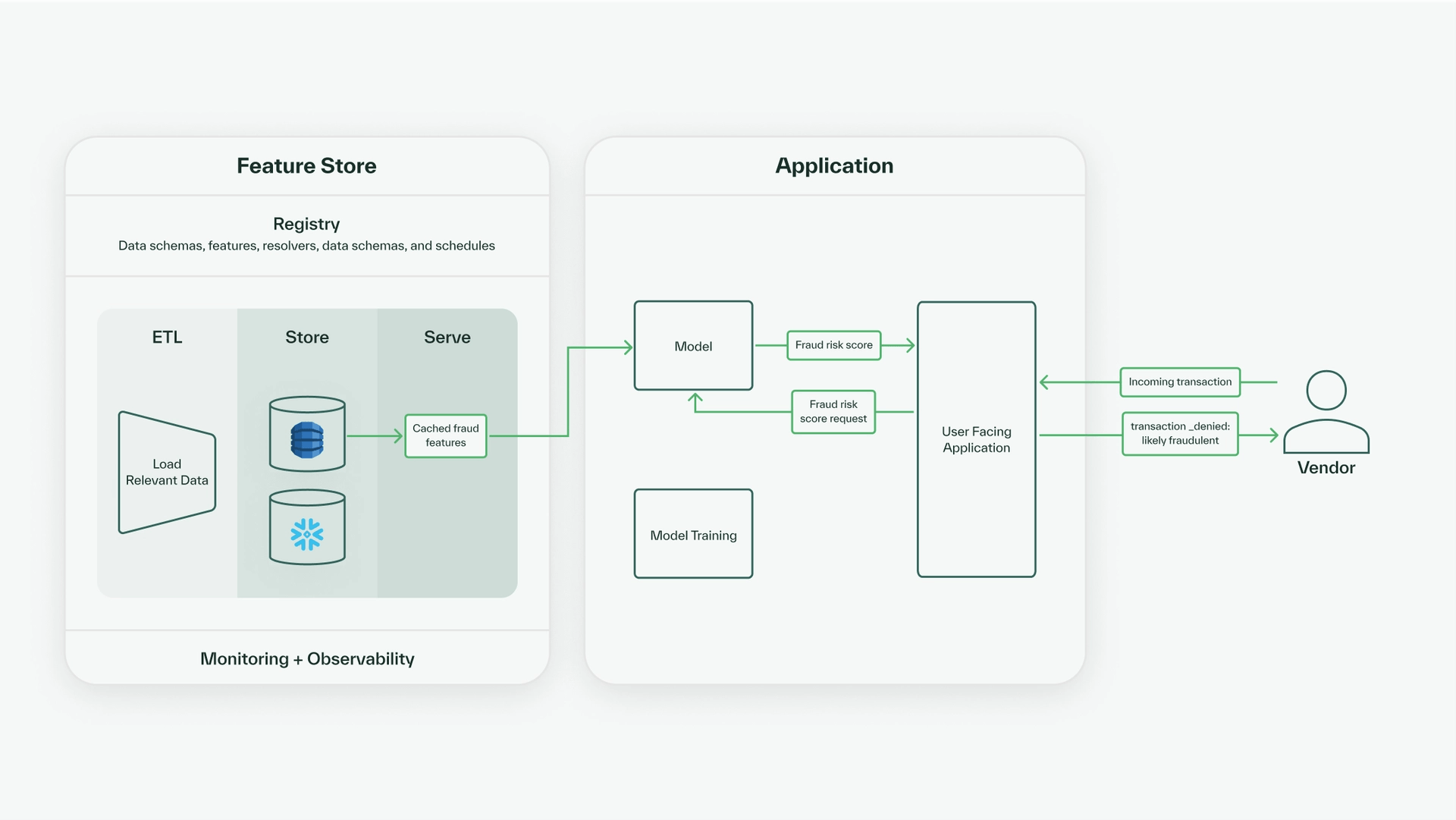Click the DynamoDB database icon in Store column
This screenshot has width=1456, height=820.
[x=306, y=433]
